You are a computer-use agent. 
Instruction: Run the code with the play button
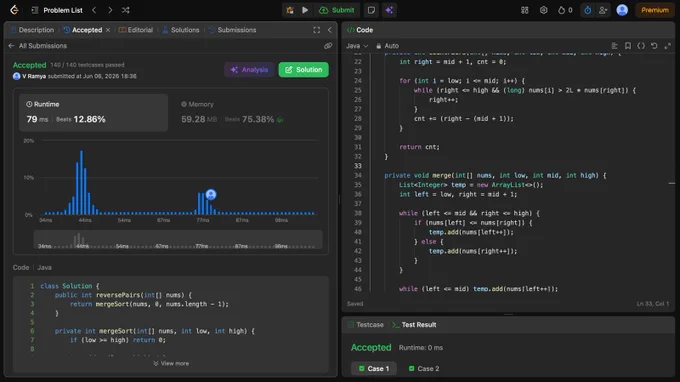point(305,10)
